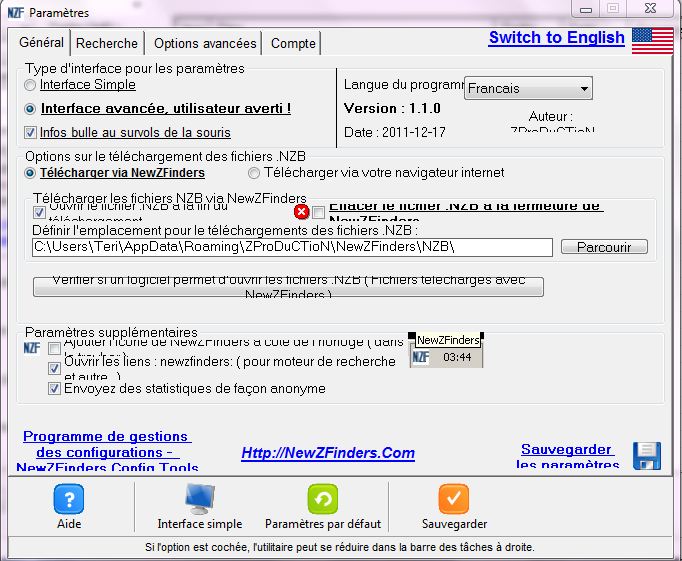682x561 pixels.
Task: Toggle Ouvrir les liens newzfinders checkbox
Action: point(54,368)
